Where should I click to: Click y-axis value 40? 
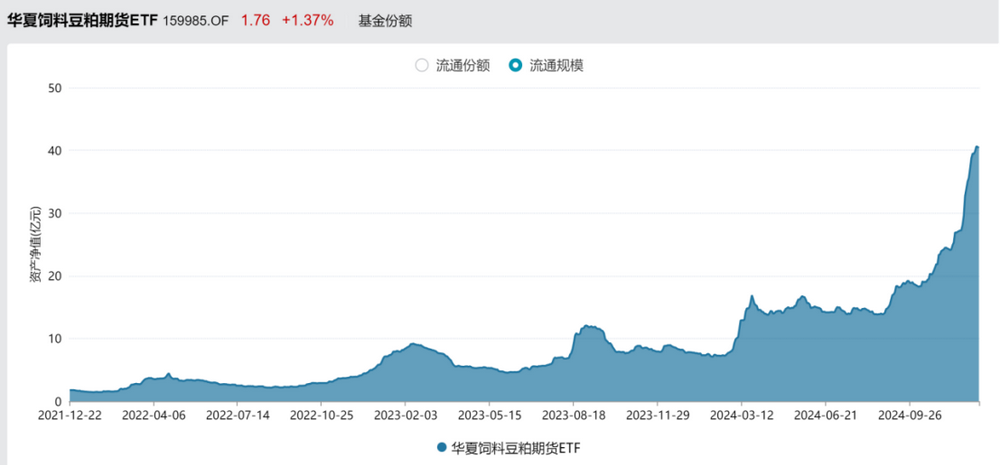[55, 151]
